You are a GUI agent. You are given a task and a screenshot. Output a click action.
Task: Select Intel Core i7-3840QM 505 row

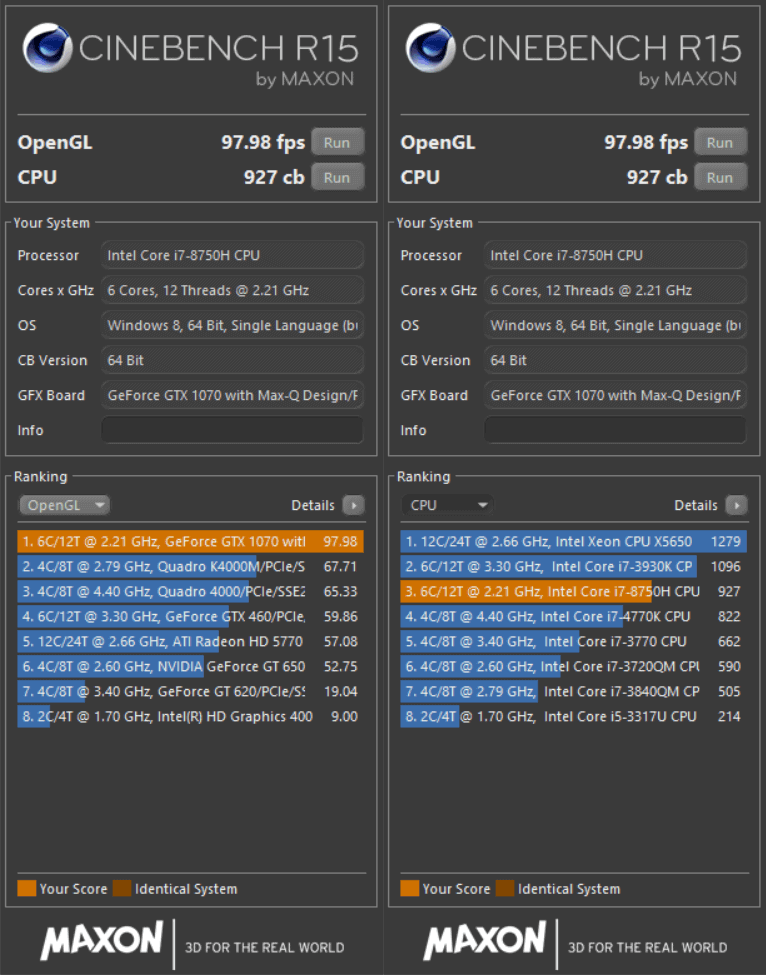(x=573, y=691)
